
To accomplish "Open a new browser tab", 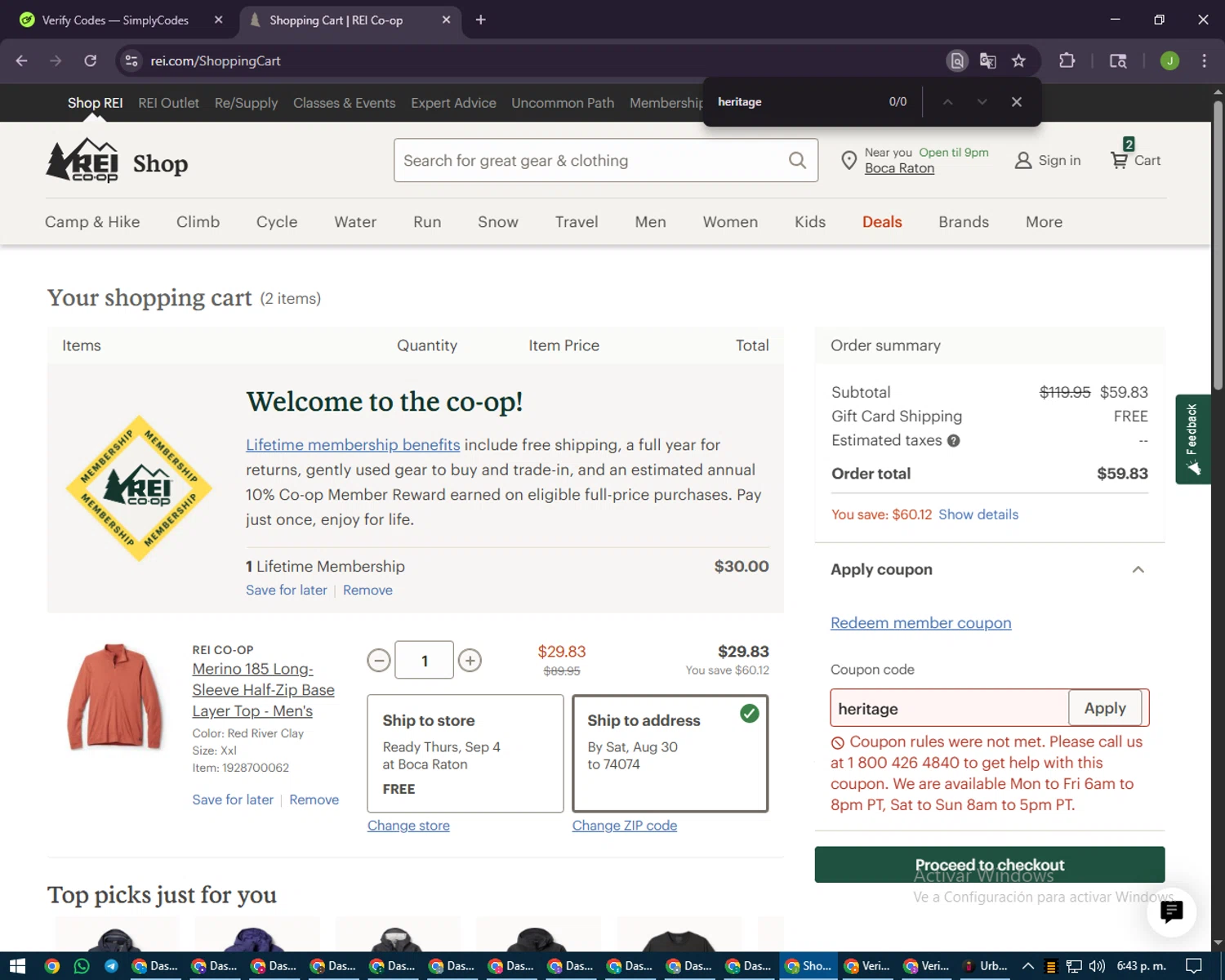I will 480,20.
